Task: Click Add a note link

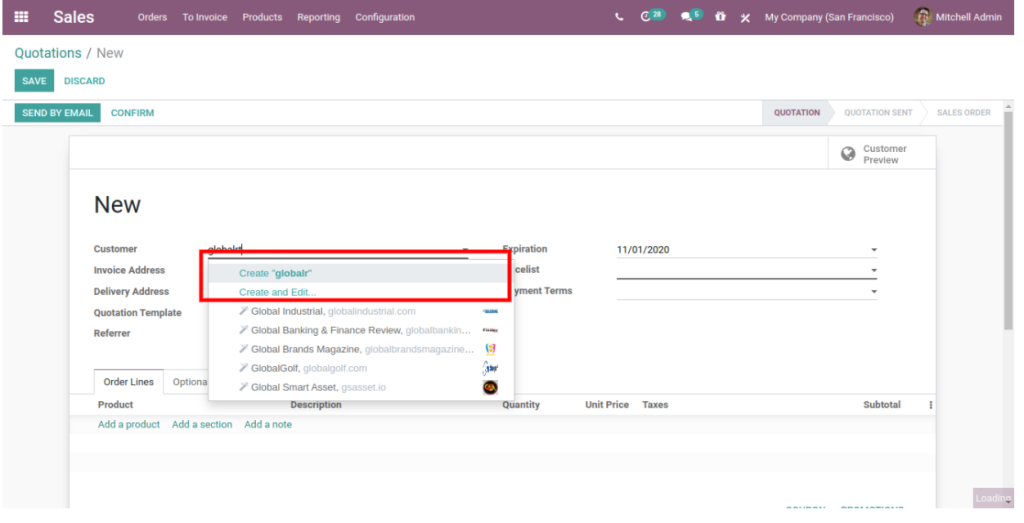Action: coord(268,424)
